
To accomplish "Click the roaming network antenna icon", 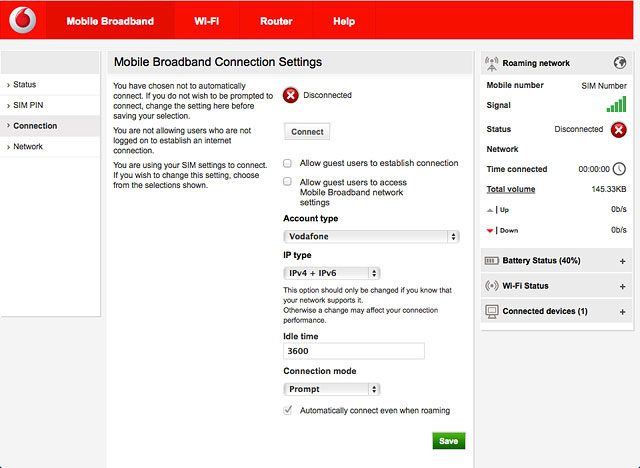I will point(492,64).
